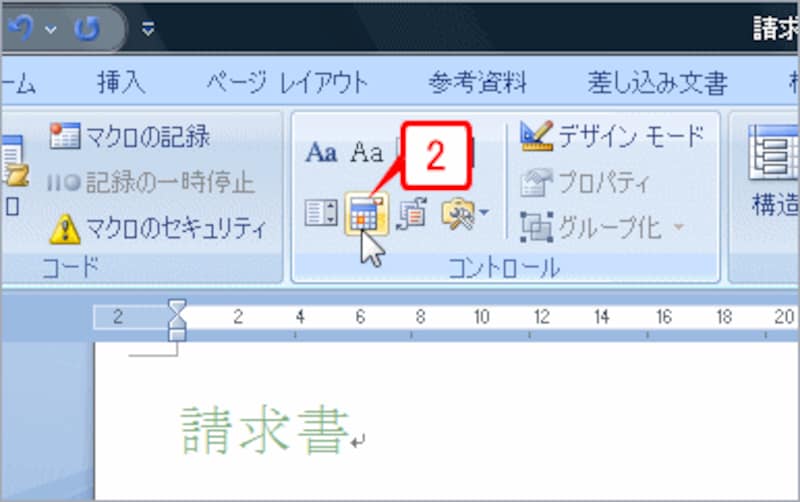800x502 pixels.
Task: Open Customize Quick Access Toolbar dropdown
Action: pyautogui.click(x=148, y=29)
